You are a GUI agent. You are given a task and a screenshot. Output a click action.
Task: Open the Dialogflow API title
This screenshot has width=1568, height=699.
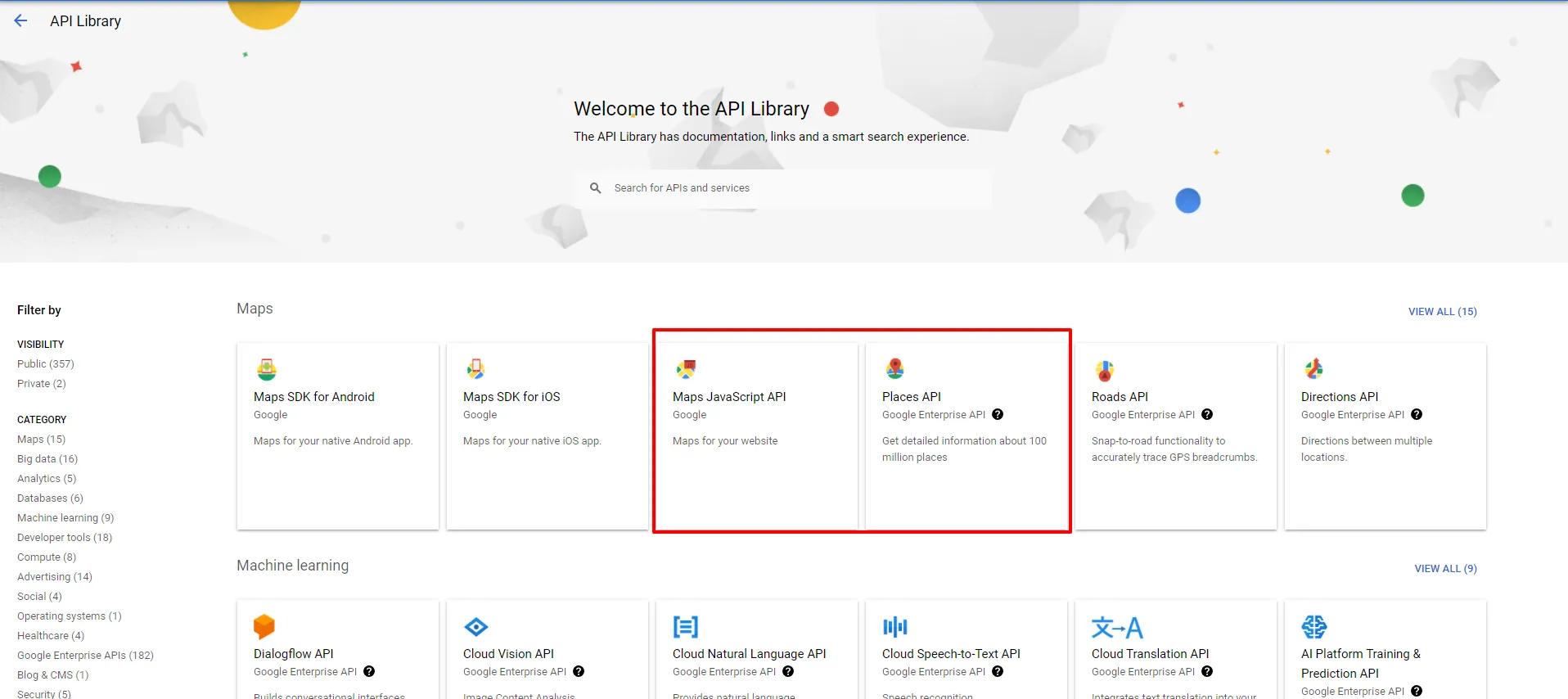[294, 654]
